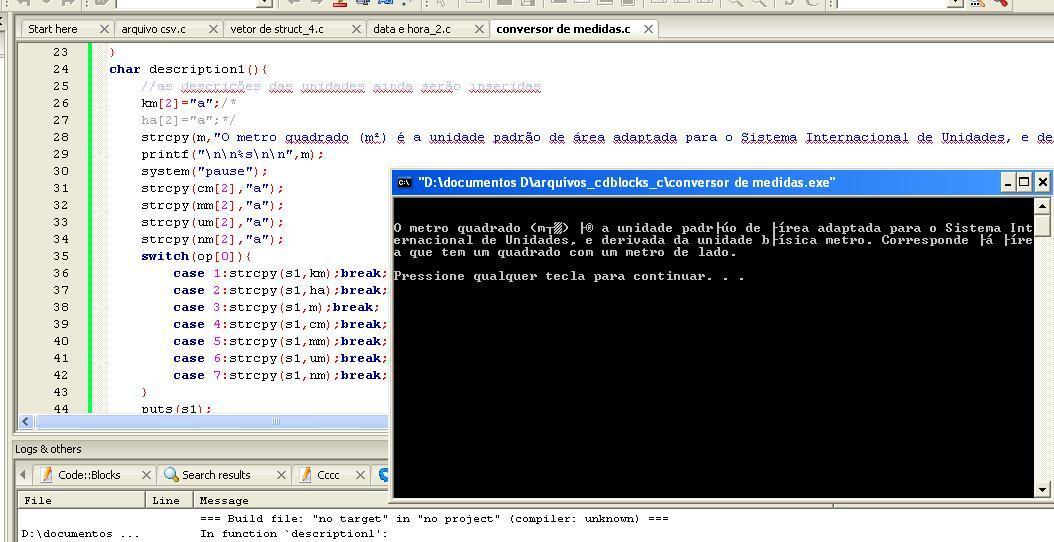
Task: Select the 'In function description1' build message
Action: click(294, 534)
